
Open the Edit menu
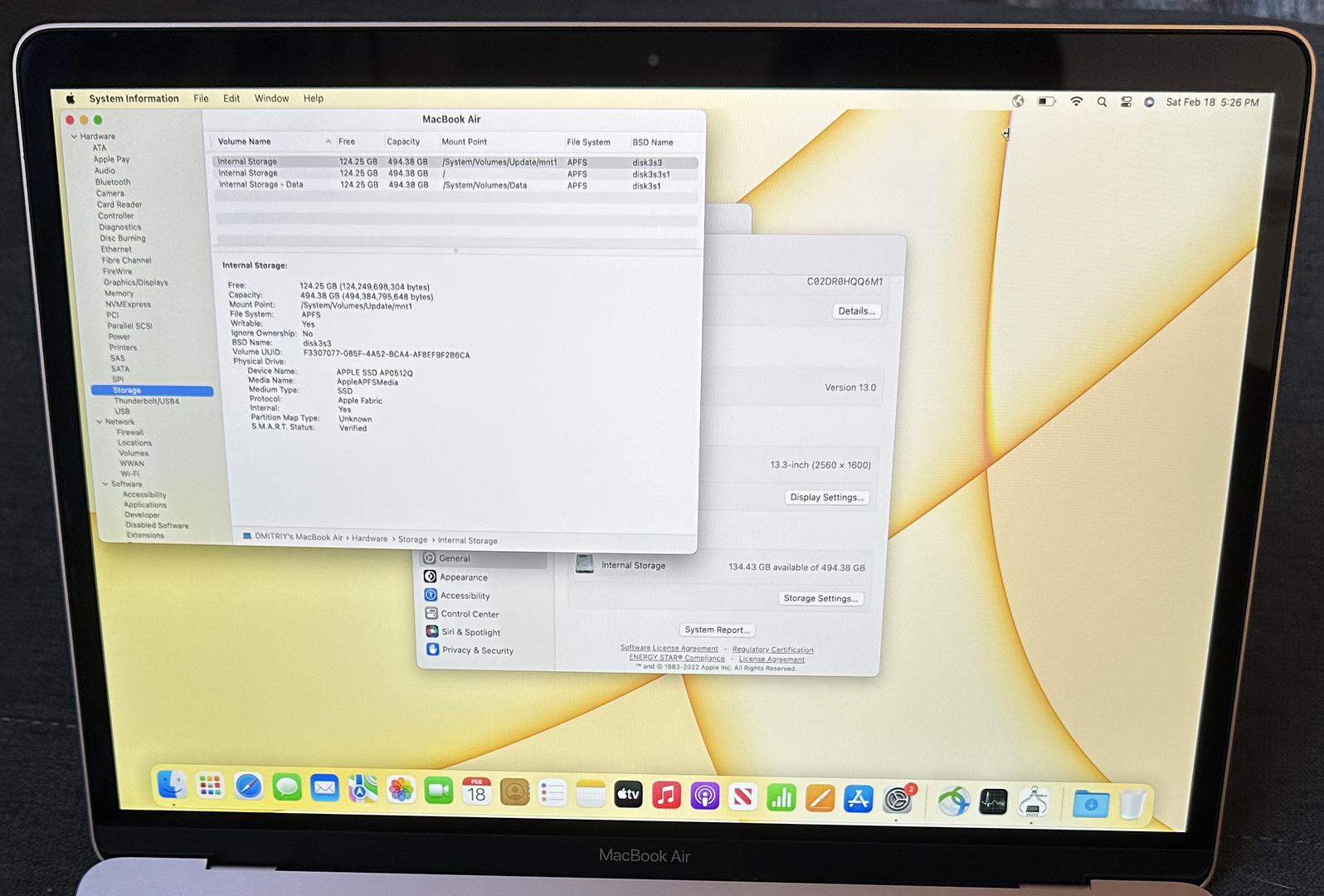[x=231, y=98]
